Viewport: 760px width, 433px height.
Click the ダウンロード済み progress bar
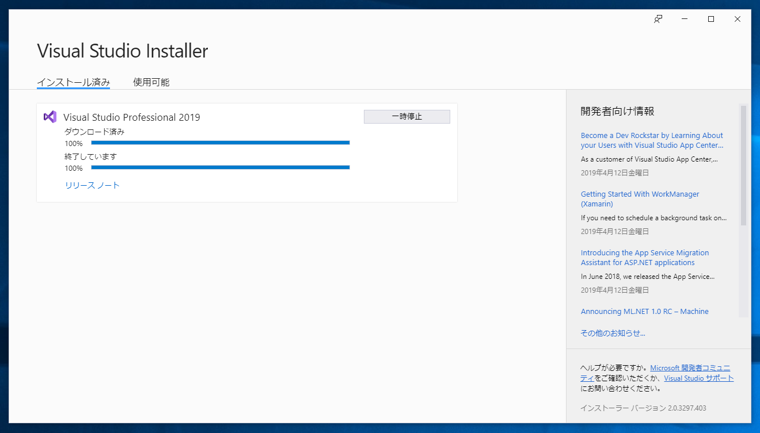220,143
